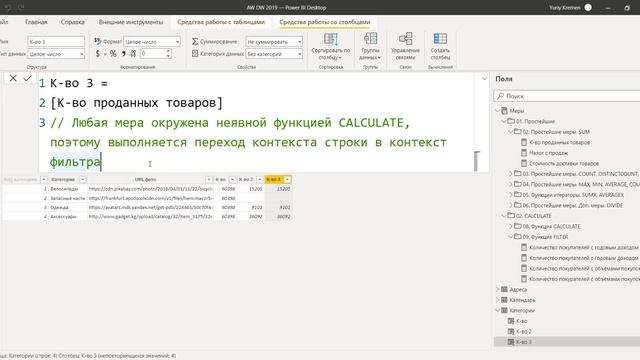The image size is (640, 360).
Task: Expand the Календарь table
Action: 498,300
